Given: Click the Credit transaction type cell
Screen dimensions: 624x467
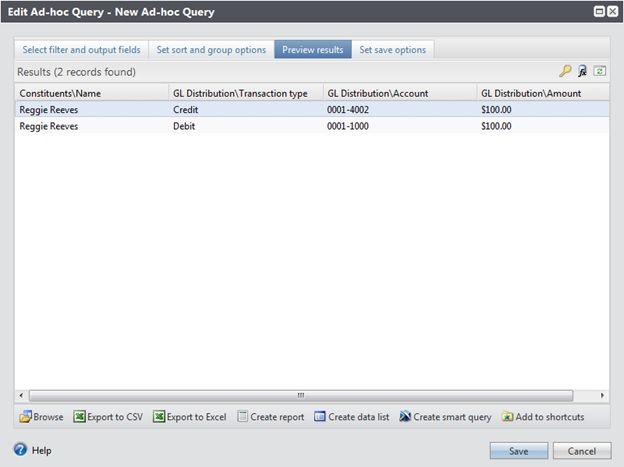Looking at the screenshot, I should (185, 110).
